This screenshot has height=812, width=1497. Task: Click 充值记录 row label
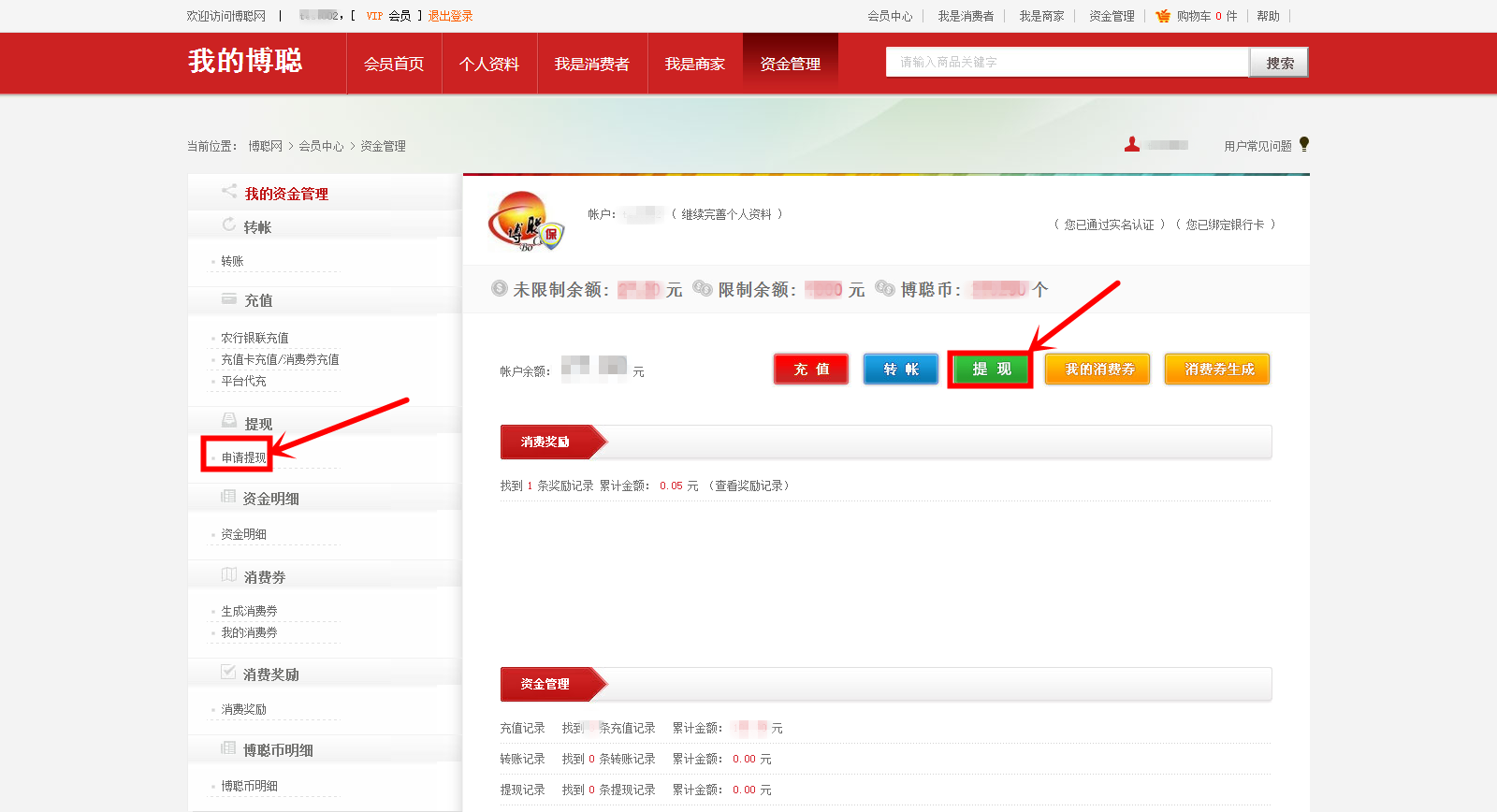click(522, 728)
